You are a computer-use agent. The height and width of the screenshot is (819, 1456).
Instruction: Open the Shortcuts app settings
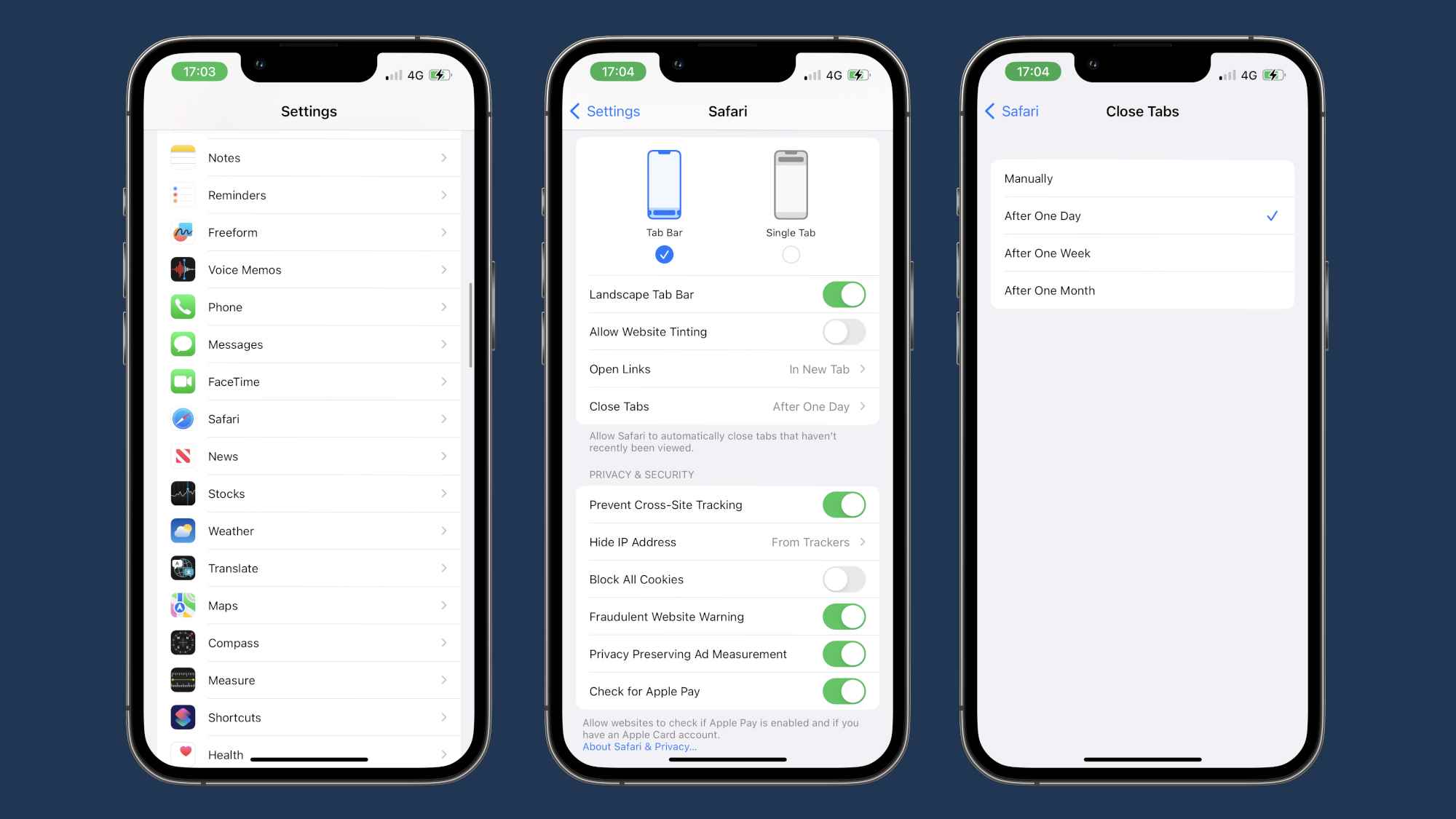[310, 717]
